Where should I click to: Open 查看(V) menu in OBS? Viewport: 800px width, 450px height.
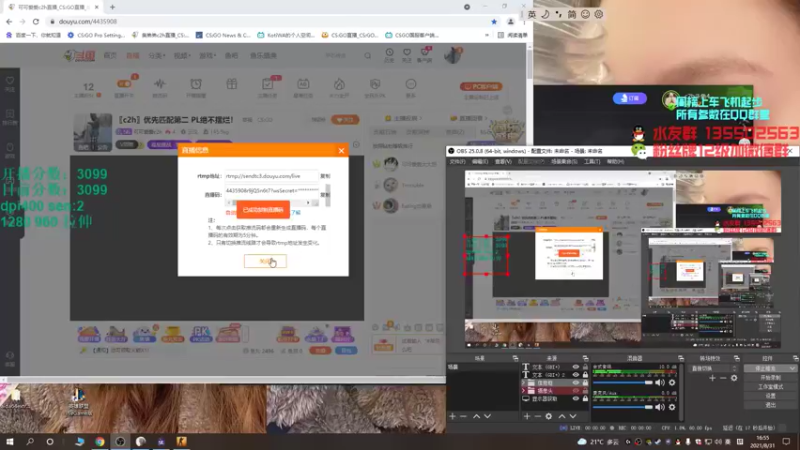click(503, 162)
